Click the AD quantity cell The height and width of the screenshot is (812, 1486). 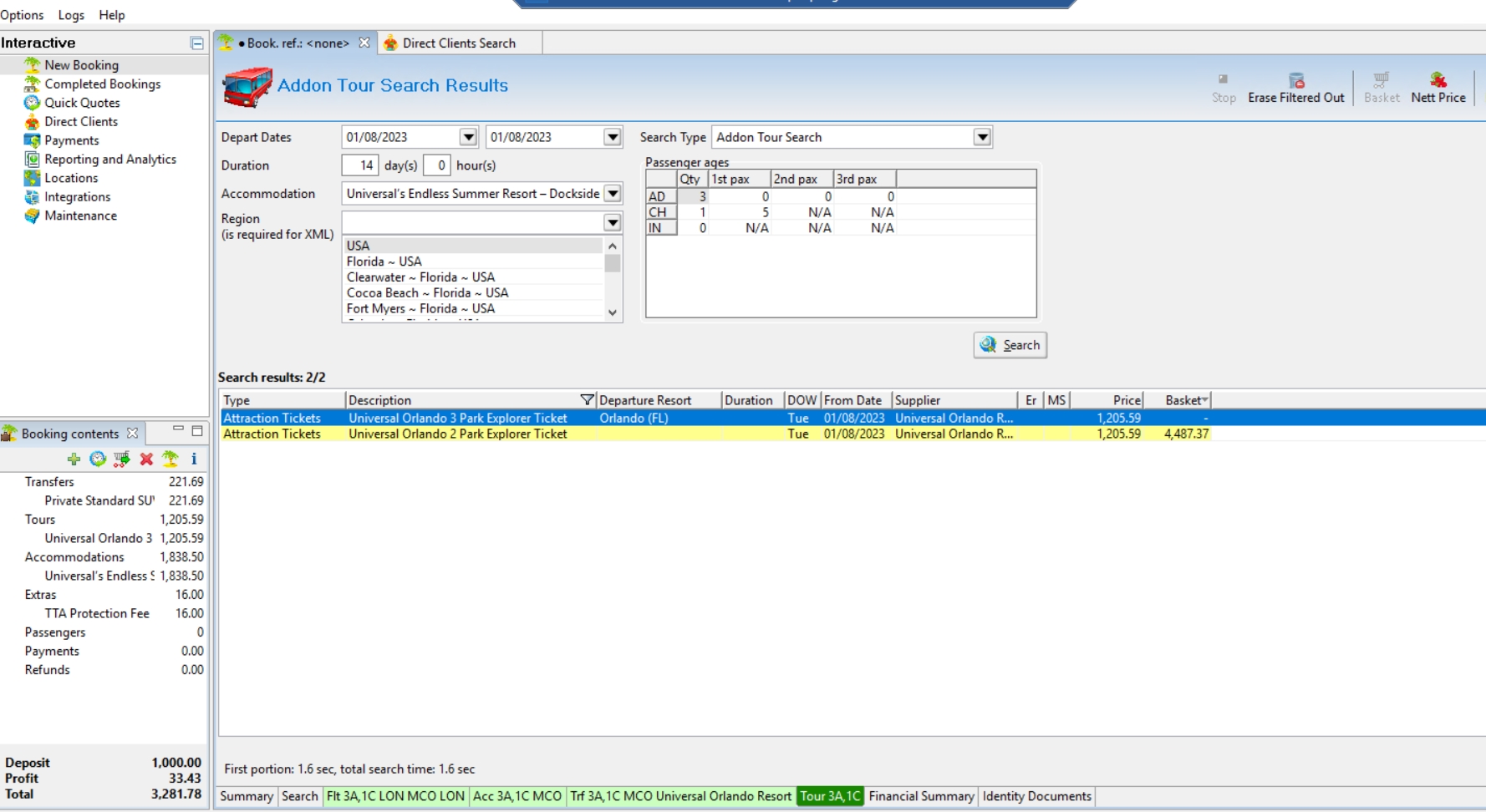(692, 196)
